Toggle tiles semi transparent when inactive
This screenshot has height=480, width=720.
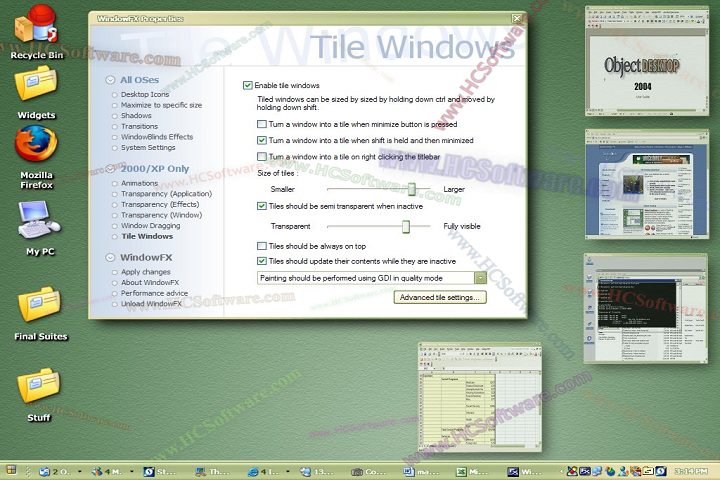[262, 206]
